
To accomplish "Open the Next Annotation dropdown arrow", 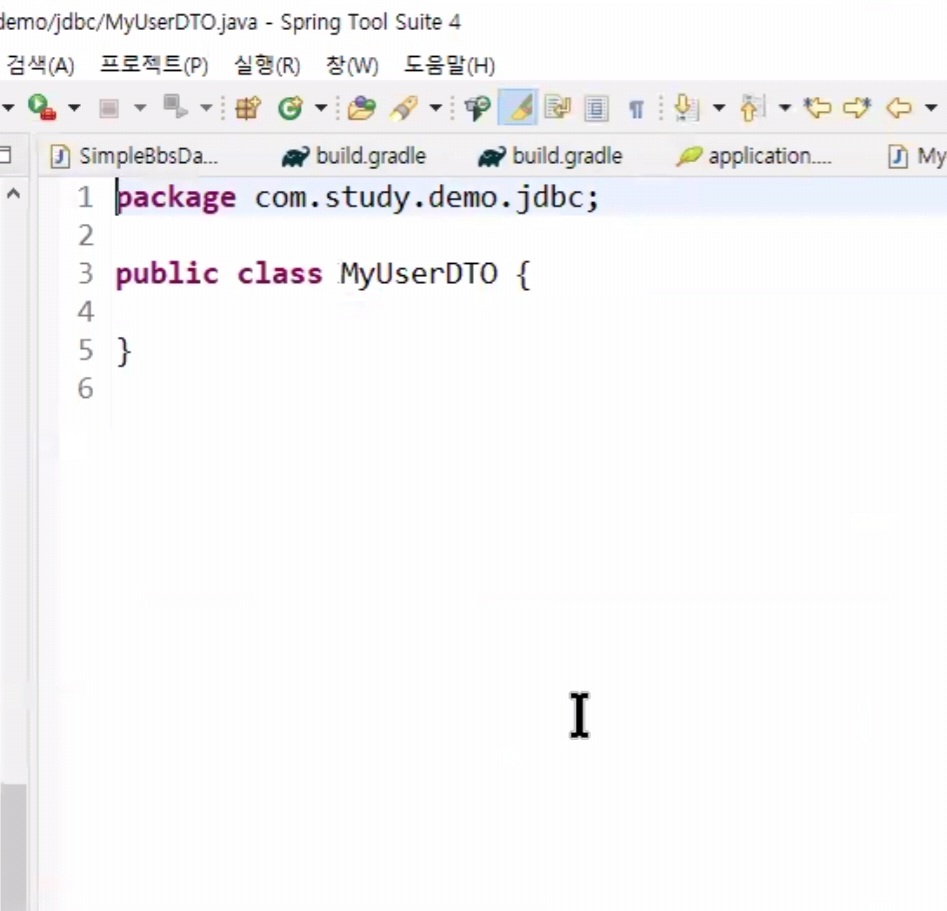I will (x=719, y=108).
